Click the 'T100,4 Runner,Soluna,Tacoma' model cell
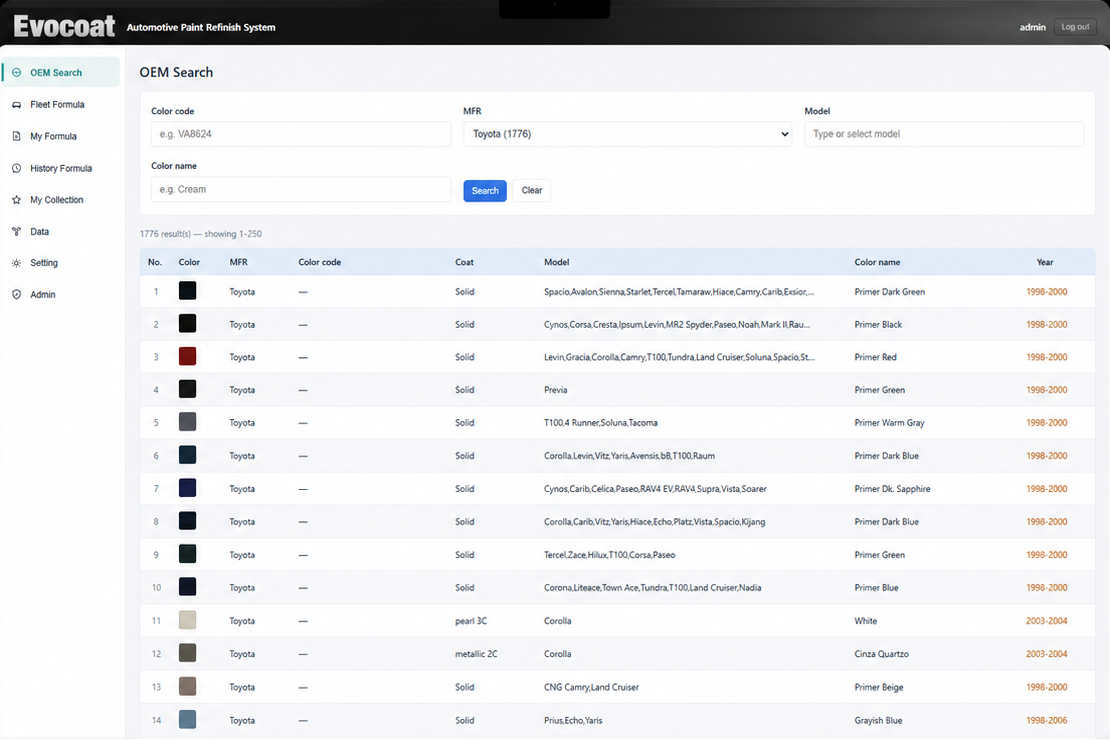The height and width of the screenshot is (740, 1110). (600, 423)
